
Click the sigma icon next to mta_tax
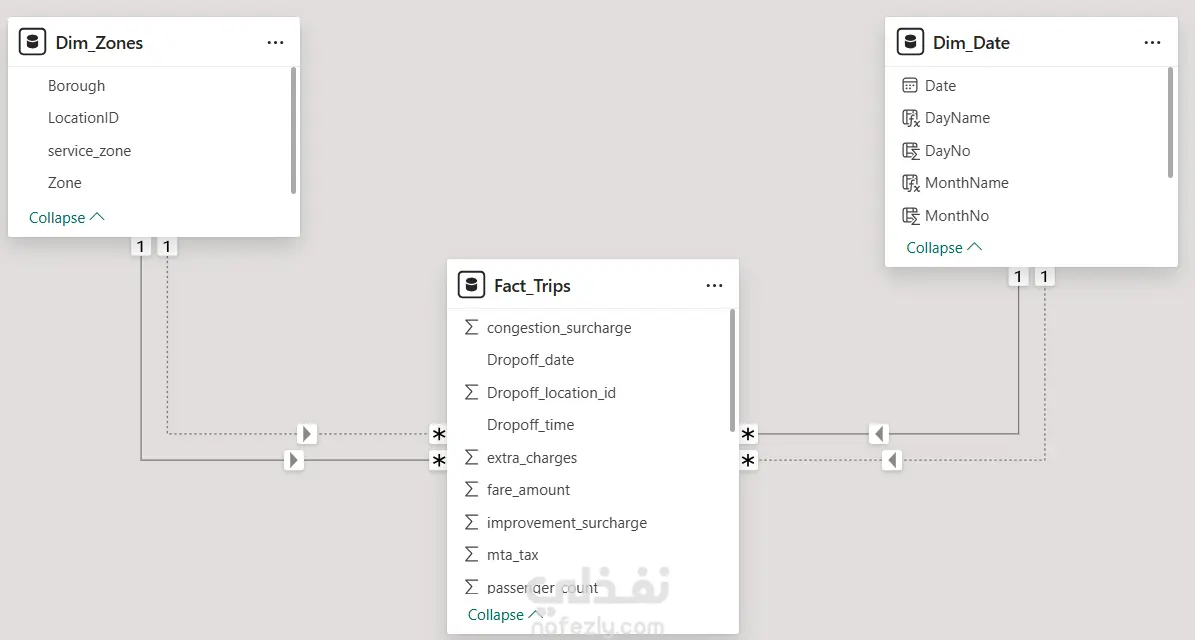click(472, 555)
